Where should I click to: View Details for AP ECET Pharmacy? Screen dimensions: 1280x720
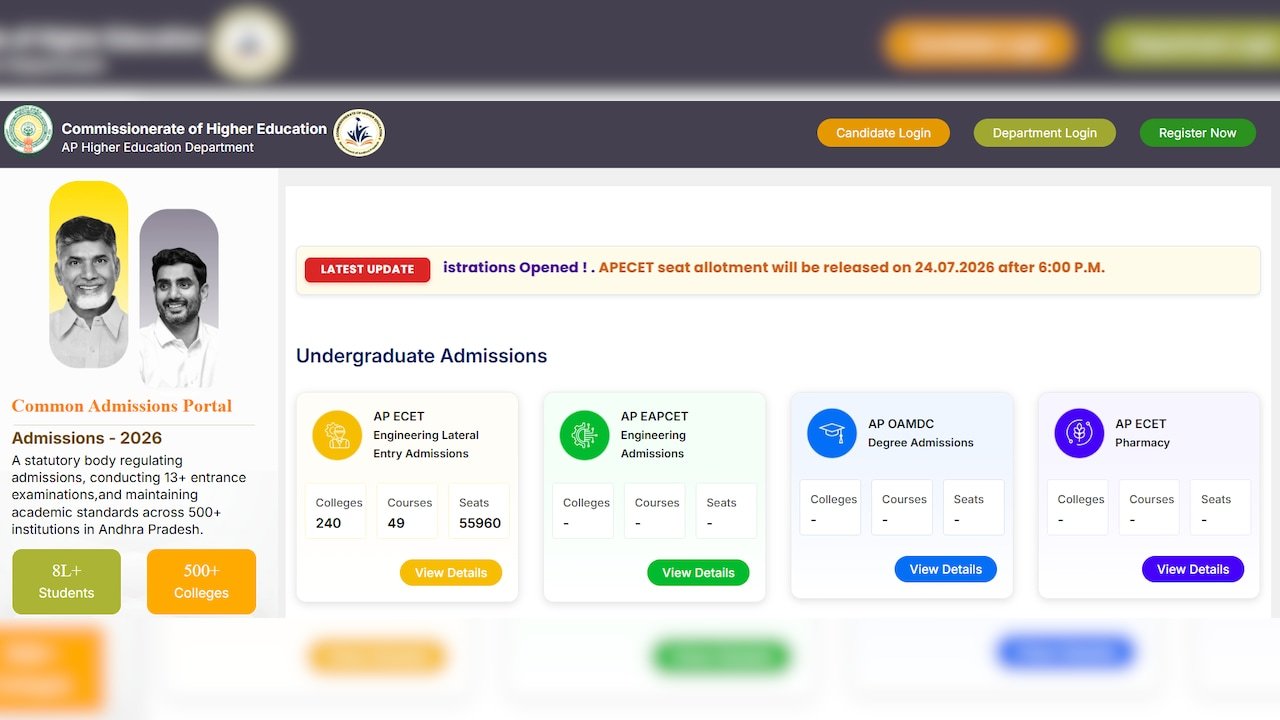(1193, 569)
